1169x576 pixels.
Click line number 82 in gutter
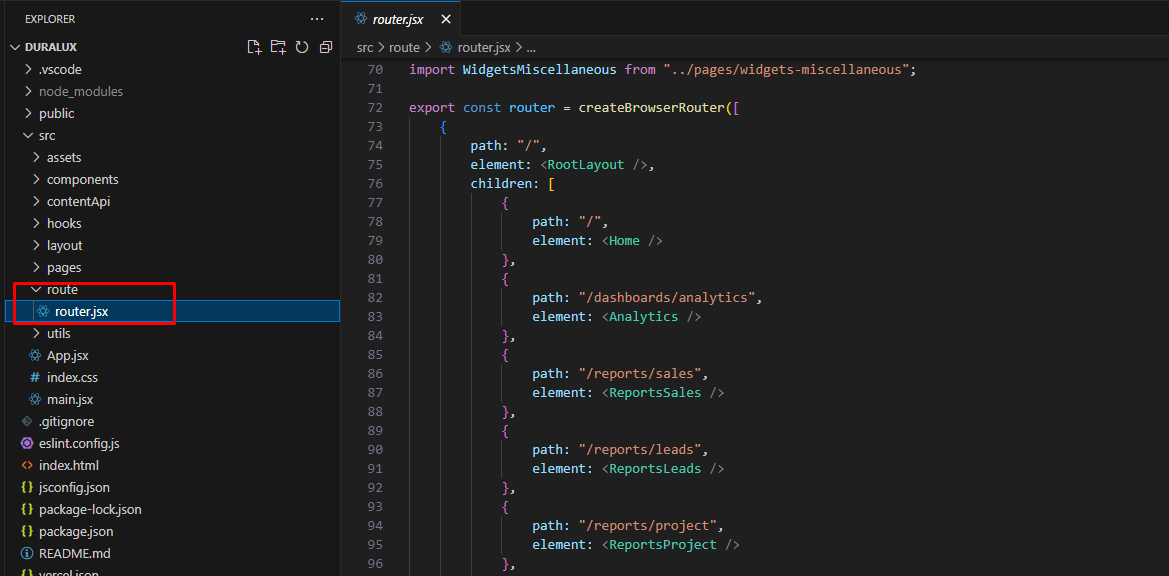pyautogui.click(x=375, y=297)
